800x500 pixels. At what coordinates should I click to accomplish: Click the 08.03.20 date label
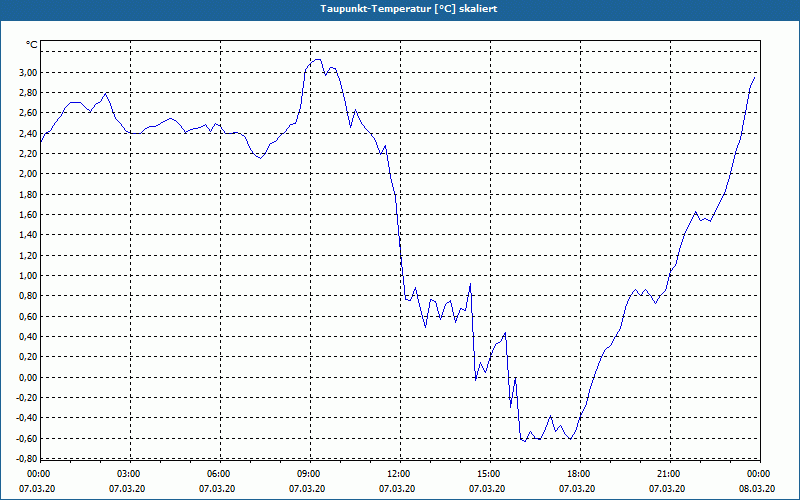point(757,489)
